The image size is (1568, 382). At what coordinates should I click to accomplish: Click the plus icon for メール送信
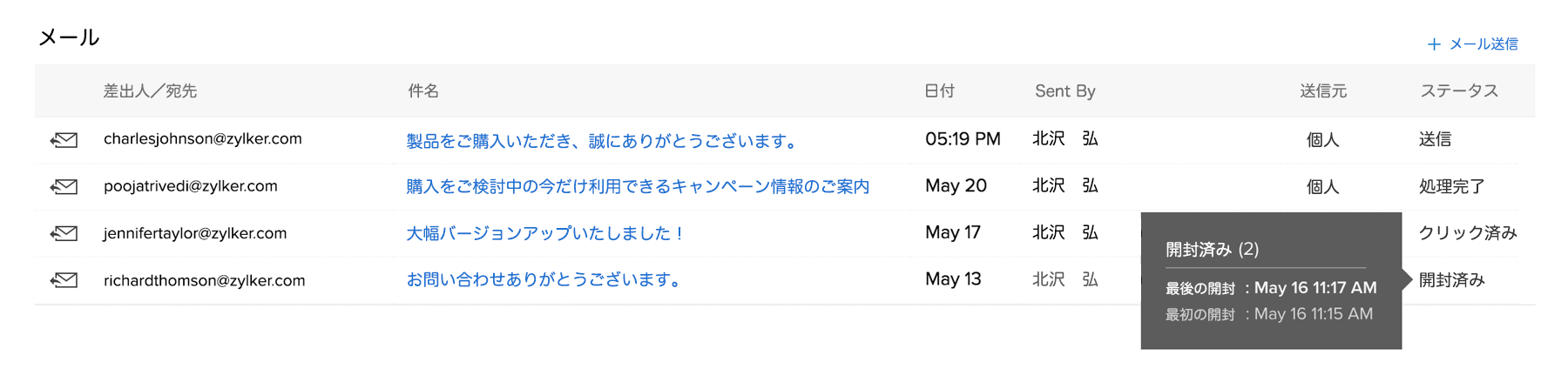pos(1434,44)
